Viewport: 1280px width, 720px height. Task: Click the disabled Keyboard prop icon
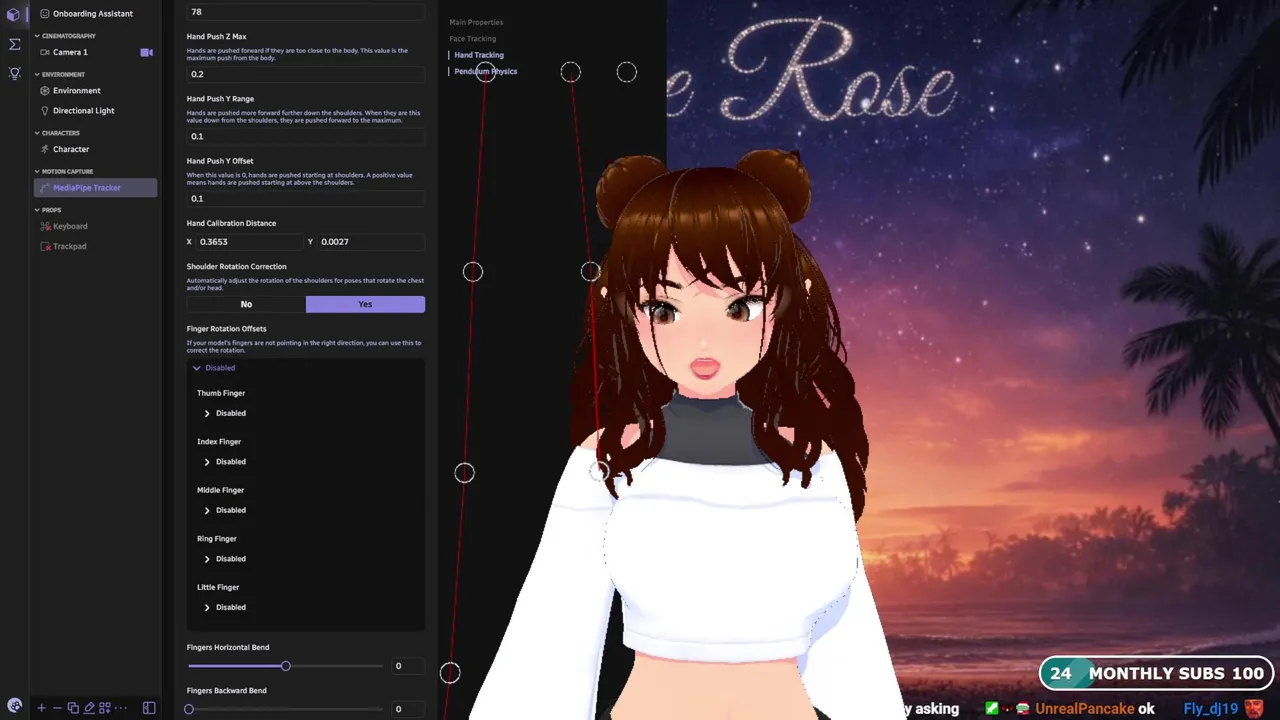click(x=44, y=226)
